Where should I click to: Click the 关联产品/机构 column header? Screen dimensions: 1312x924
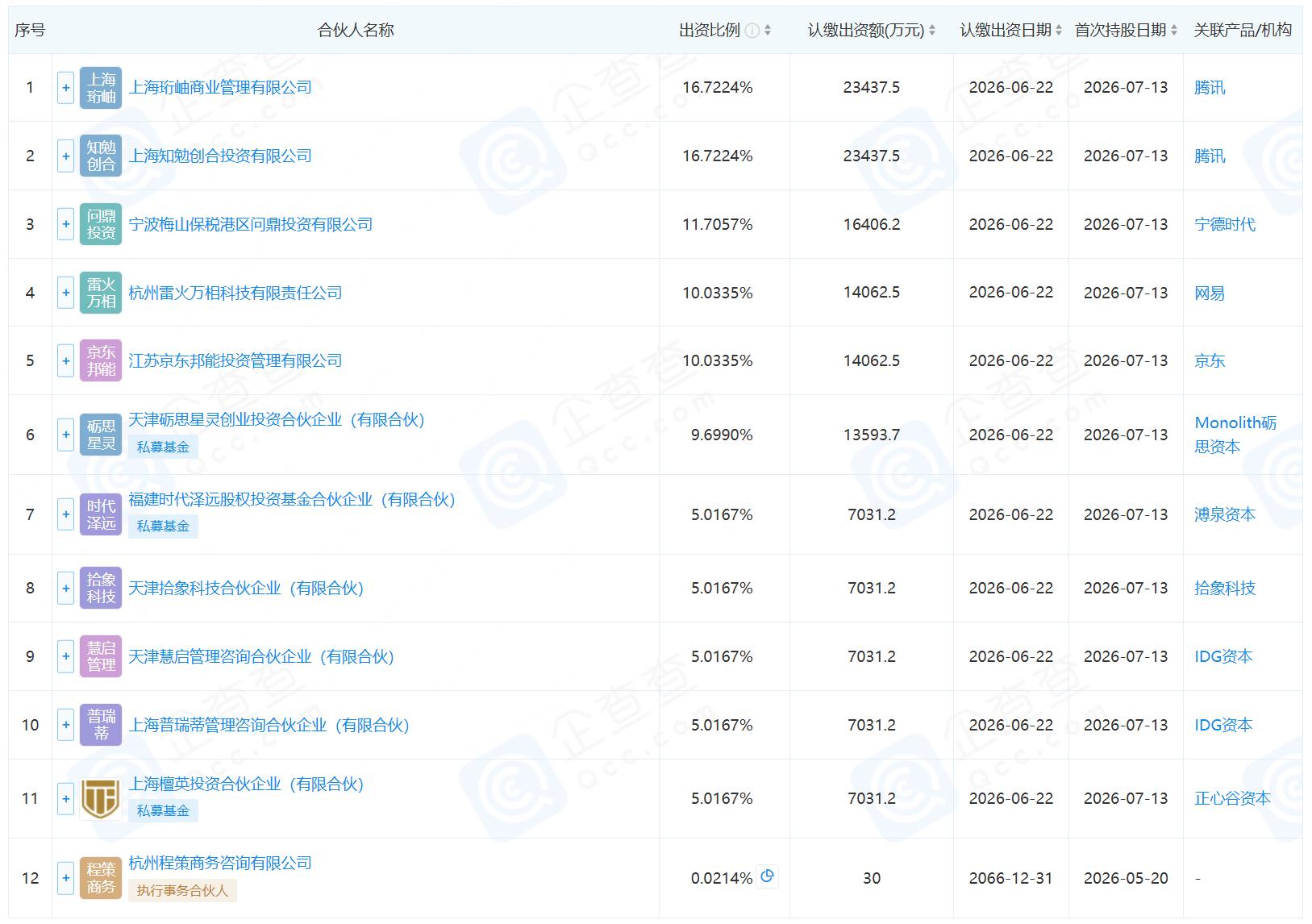point(1243,31)
